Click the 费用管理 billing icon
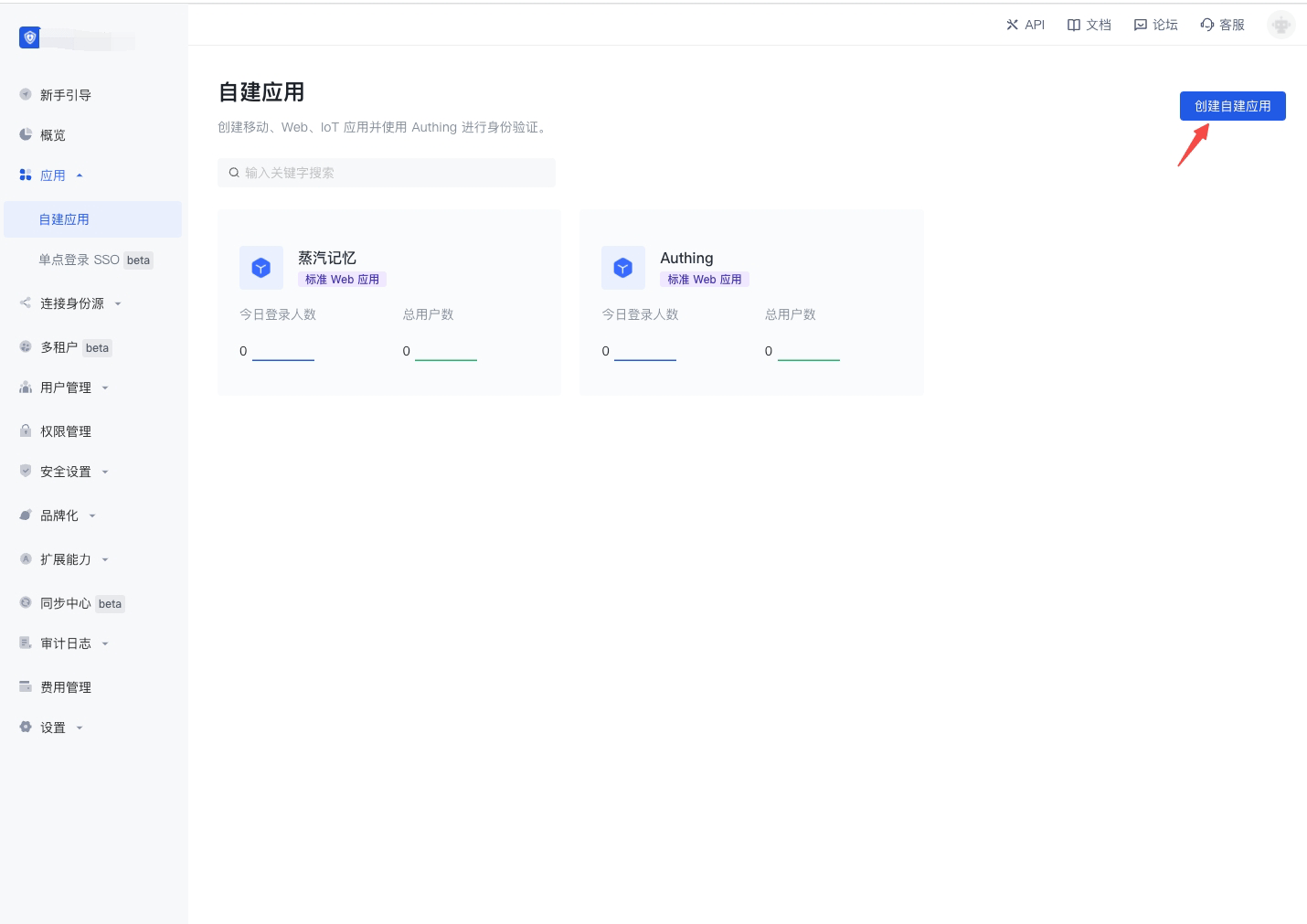 click(x=26, y=686)
